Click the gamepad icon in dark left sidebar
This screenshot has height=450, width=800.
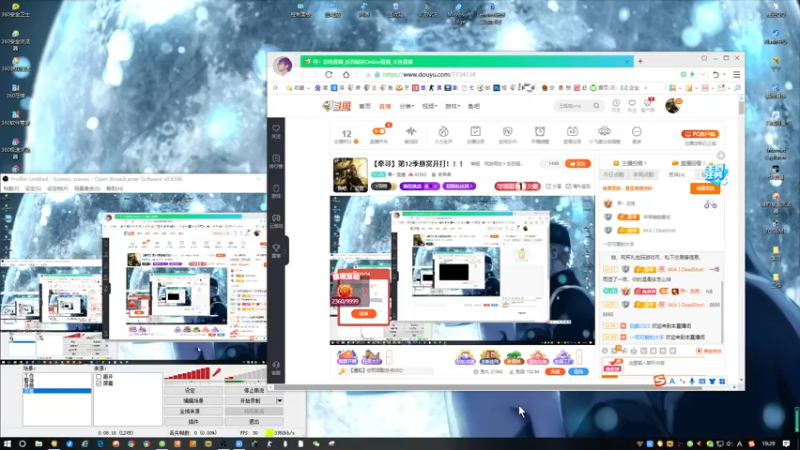(x=276, y=220)
